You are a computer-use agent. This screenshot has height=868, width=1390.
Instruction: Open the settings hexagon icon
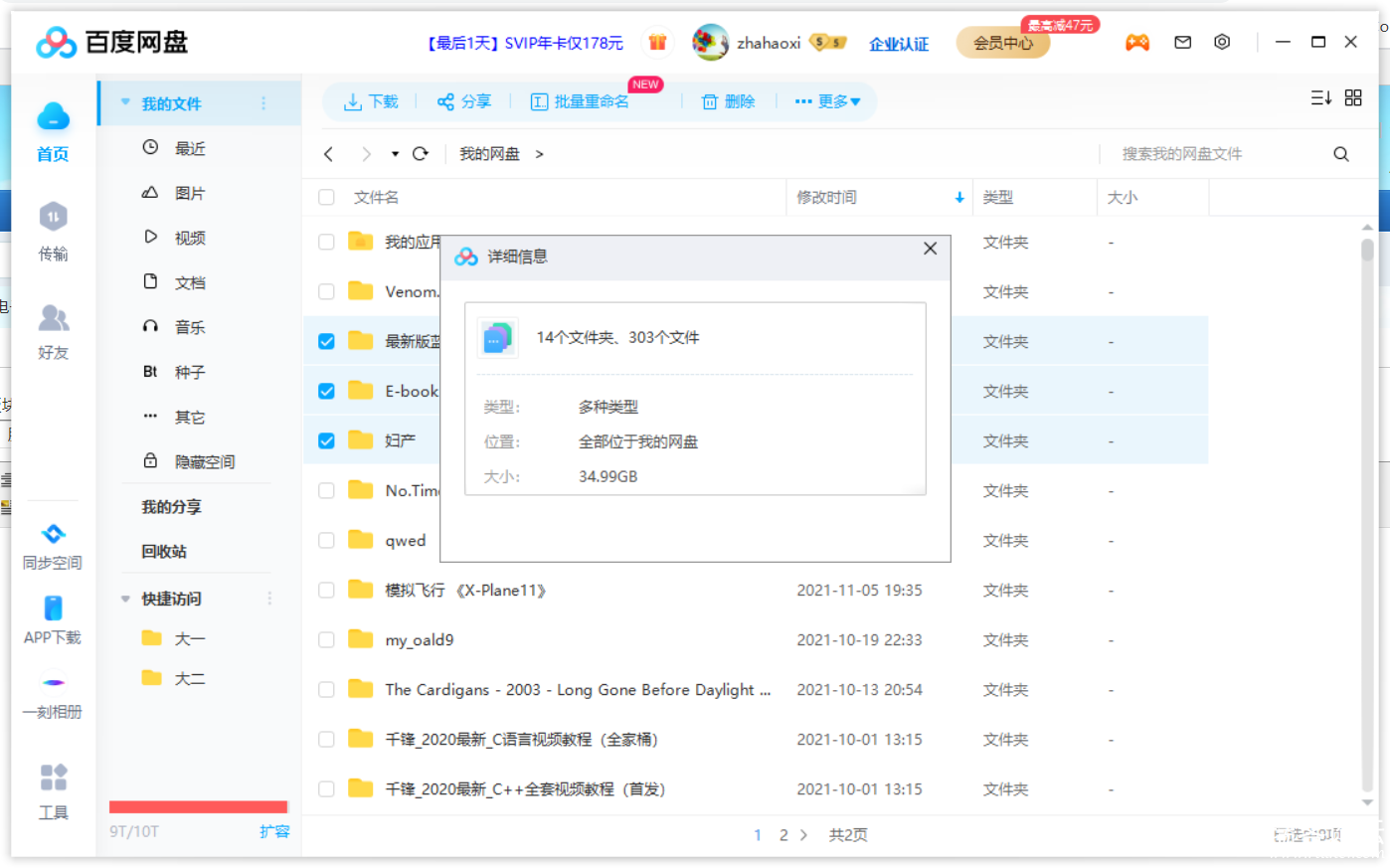point(1222,42)
